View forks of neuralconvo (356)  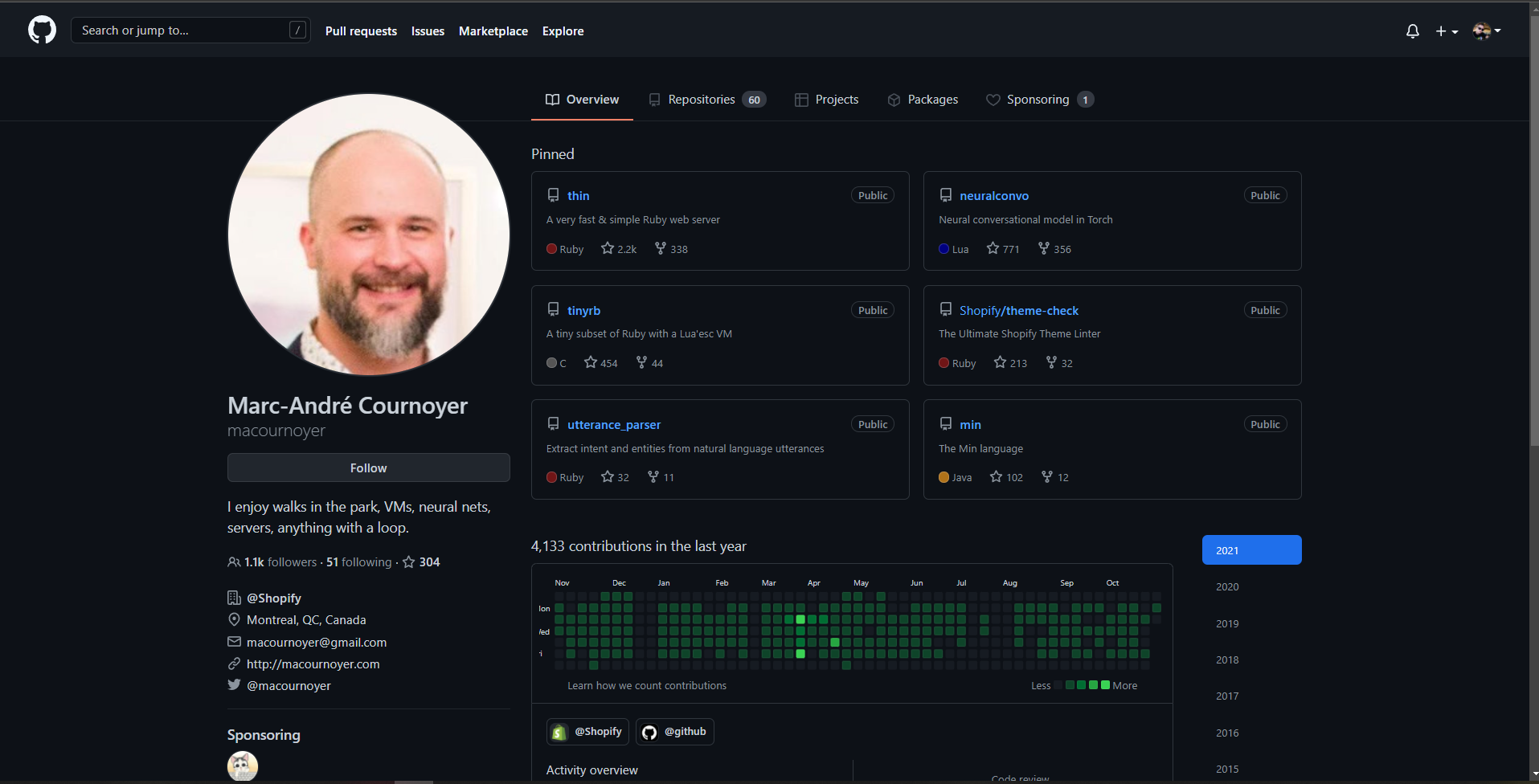(1054, 249)
